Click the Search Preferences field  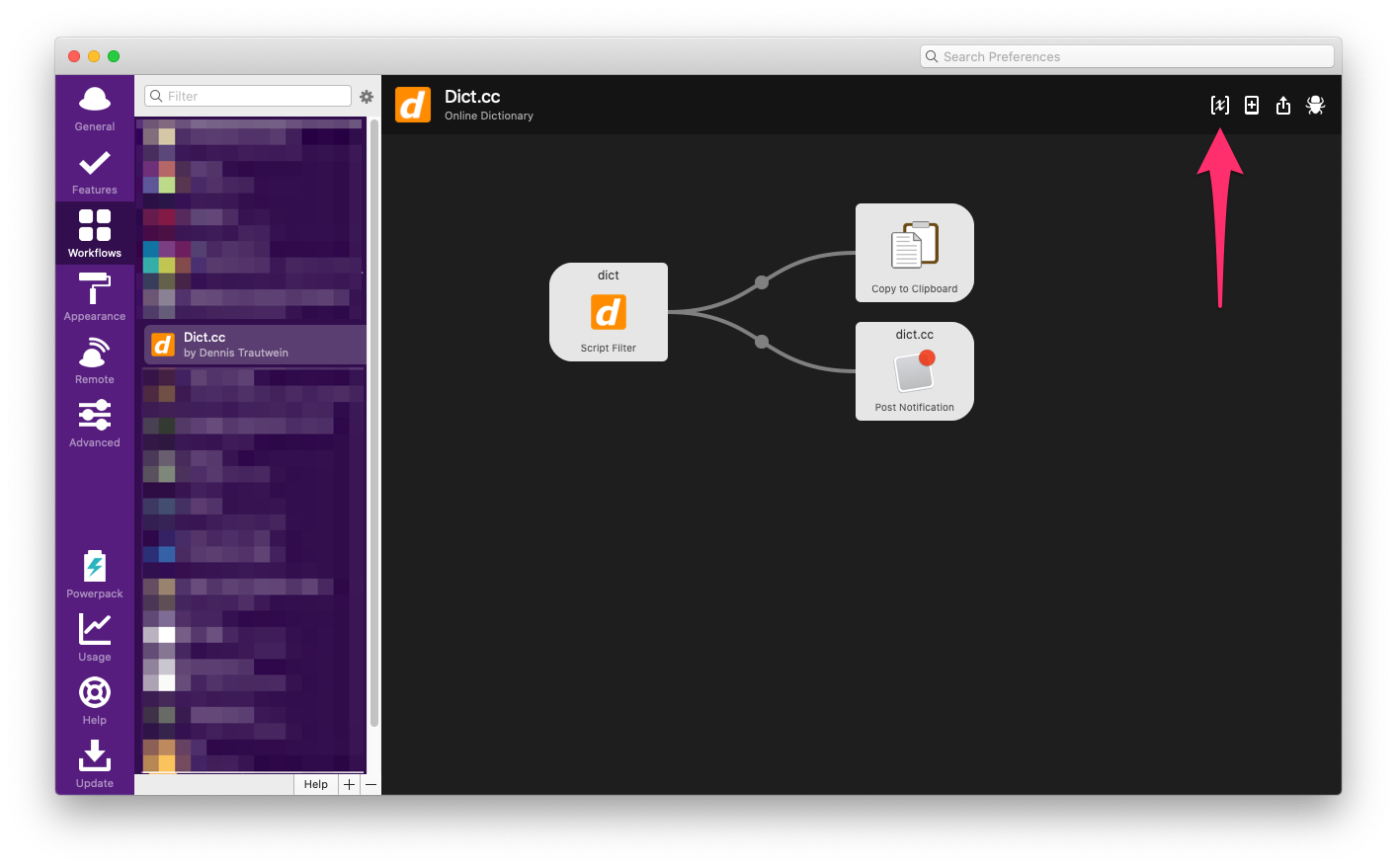point(1127,56)
